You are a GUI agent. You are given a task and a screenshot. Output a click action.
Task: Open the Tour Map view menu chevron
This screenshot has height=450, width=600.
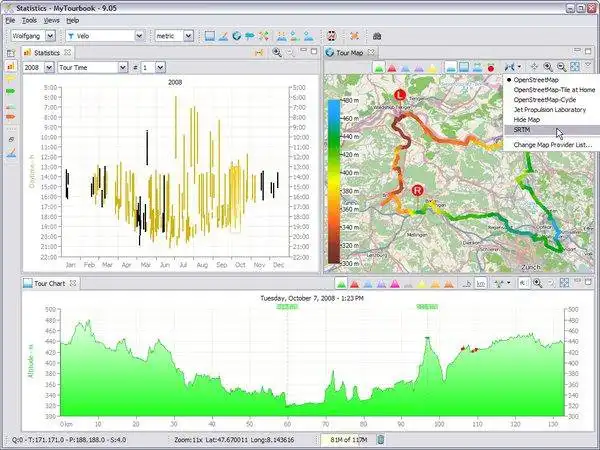tap(589, 66)
